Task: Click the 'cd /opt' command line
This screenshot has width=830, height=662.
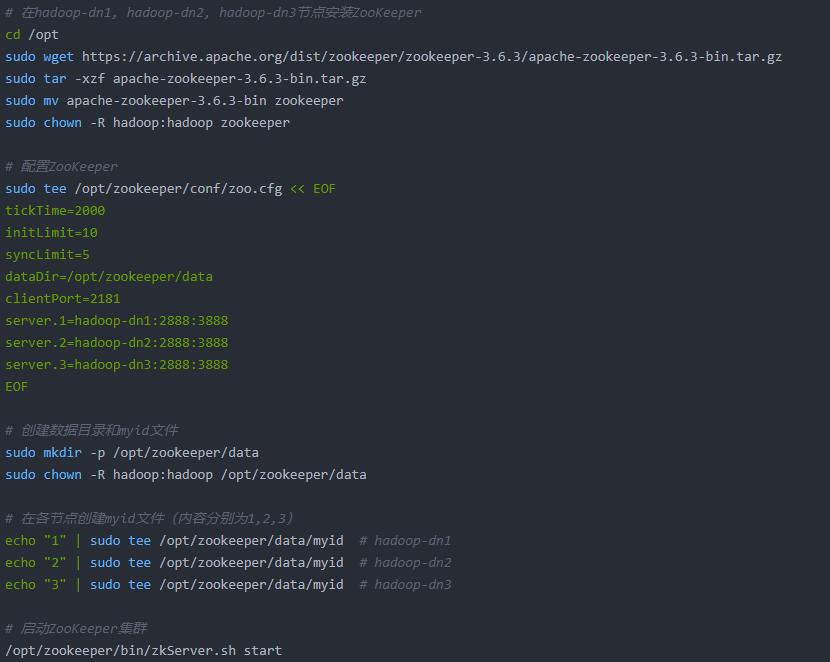Action: pyautogui.click(x=32, y=35)
